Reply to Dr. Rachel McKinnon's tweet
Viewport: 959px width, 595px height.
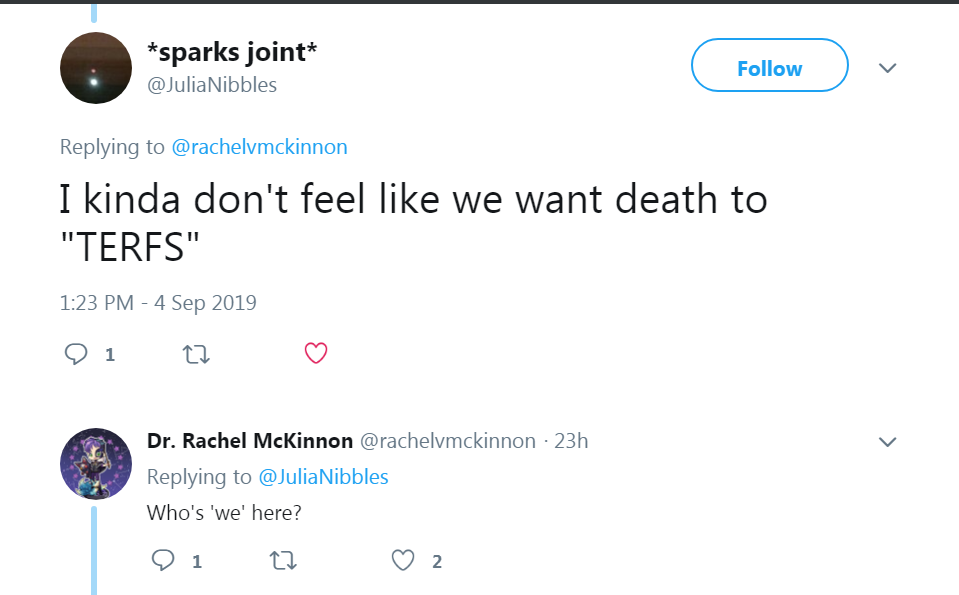click(x=163, y=561)
